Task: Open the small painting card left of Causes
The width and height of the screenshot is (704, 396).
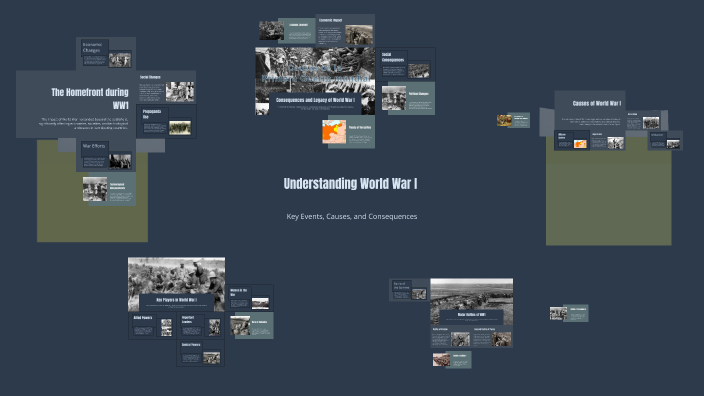Action: click(513, 120)
